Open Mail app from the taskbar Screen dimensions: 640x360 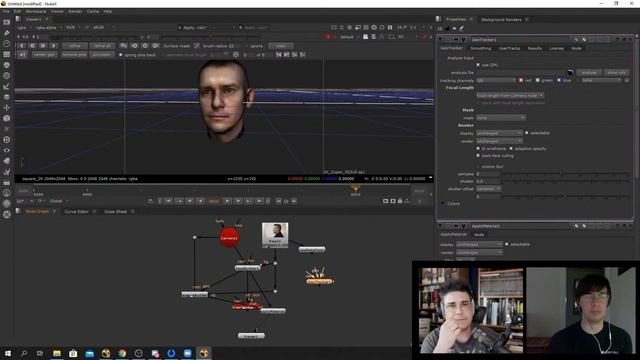89,353
